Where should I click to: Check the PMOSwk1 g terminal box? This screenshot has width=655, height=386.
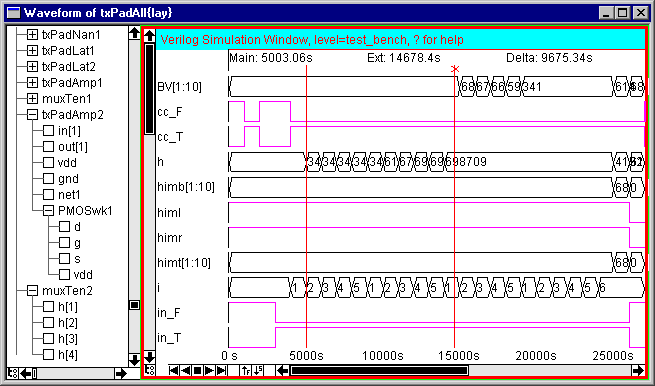(64, 243)
